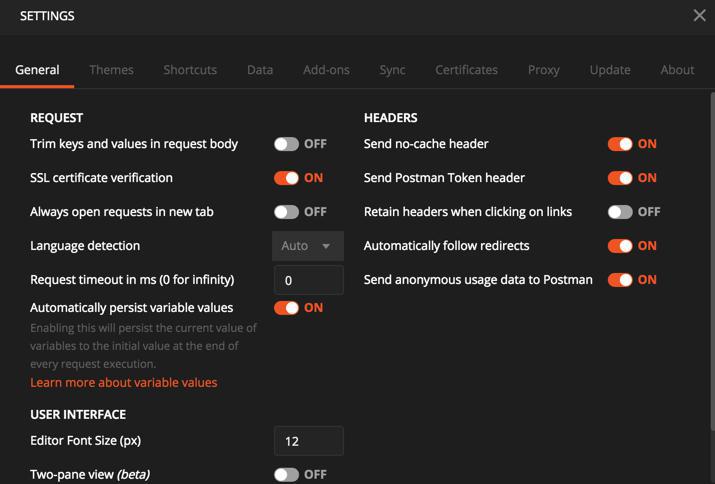Toggle Trim keys and values in request body

(x=287, y=144)
